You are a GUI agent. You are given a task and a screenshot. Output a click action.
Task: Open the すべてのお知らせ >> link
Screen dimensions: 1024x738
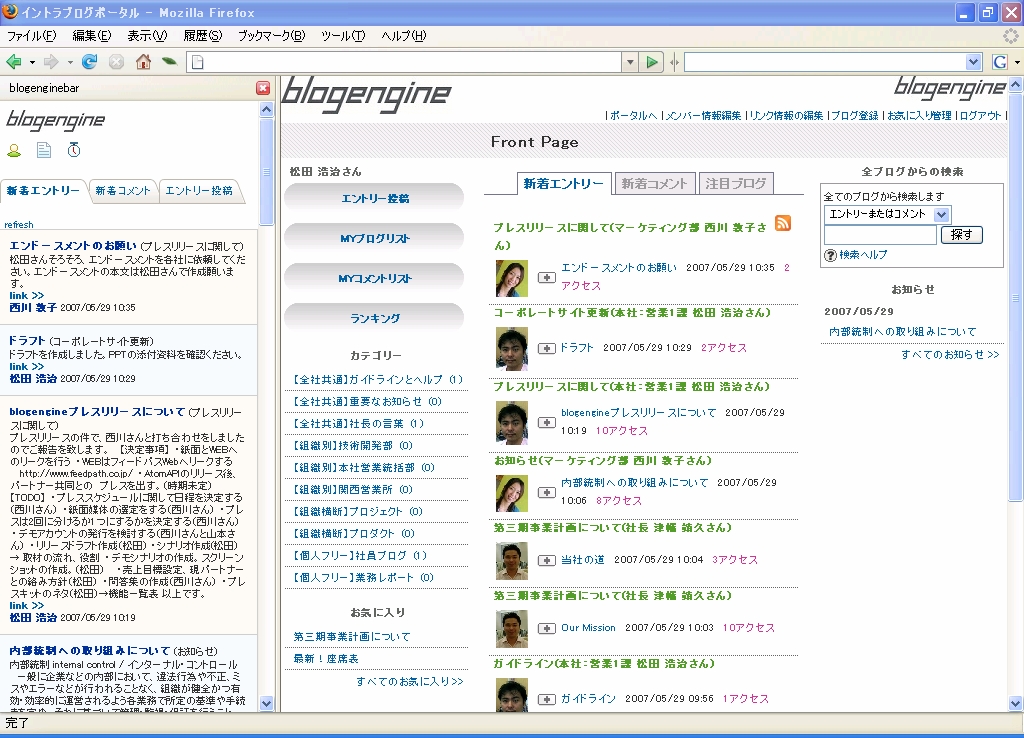click(949, 354)
